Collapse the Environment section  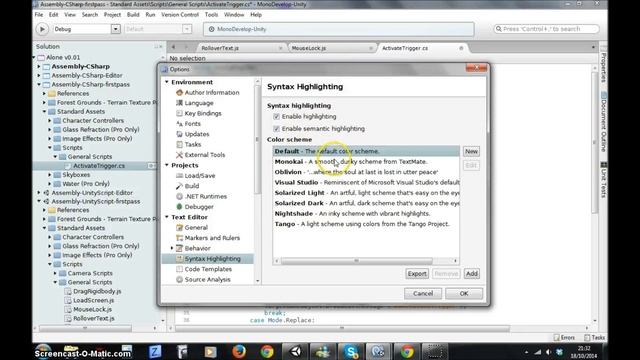[167, 82]
